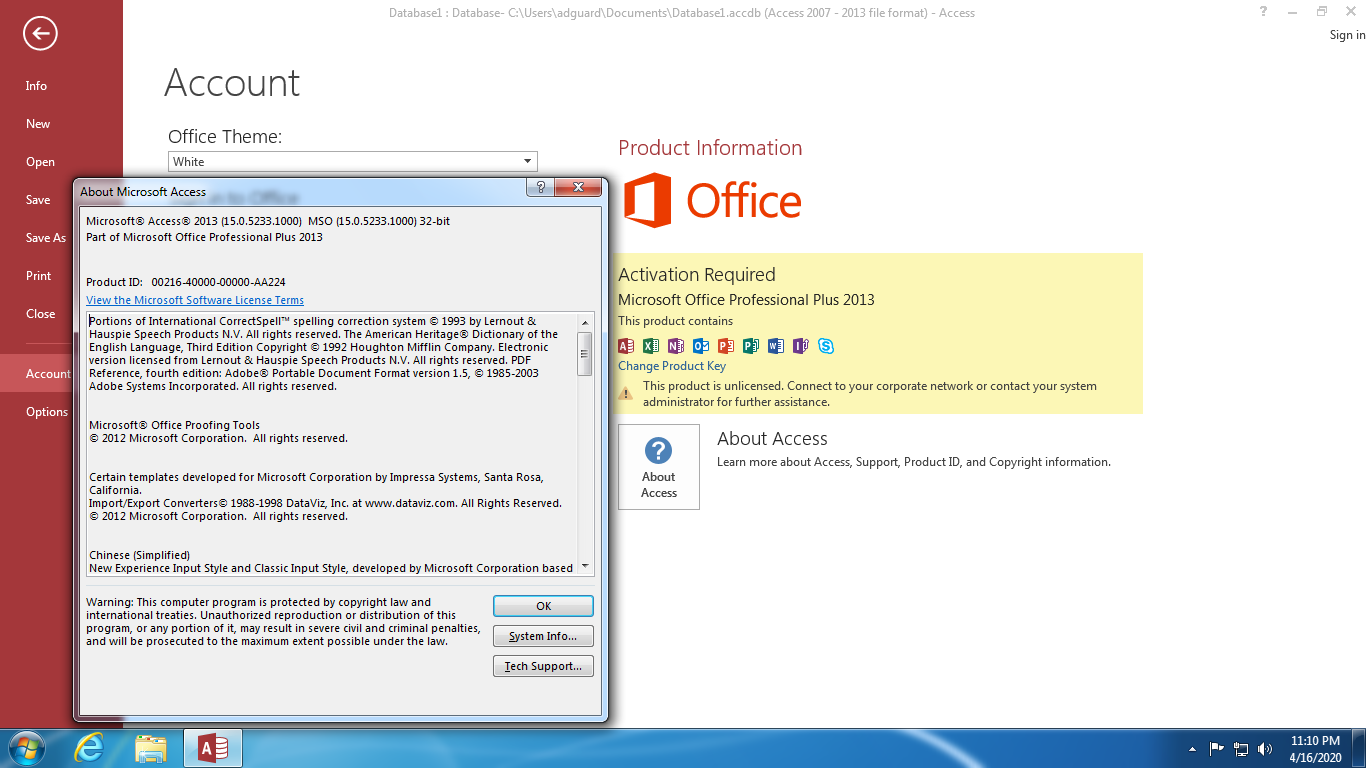Launch Internet Explorer from the taskbar
1366x768 pixels.
point(89,748)
